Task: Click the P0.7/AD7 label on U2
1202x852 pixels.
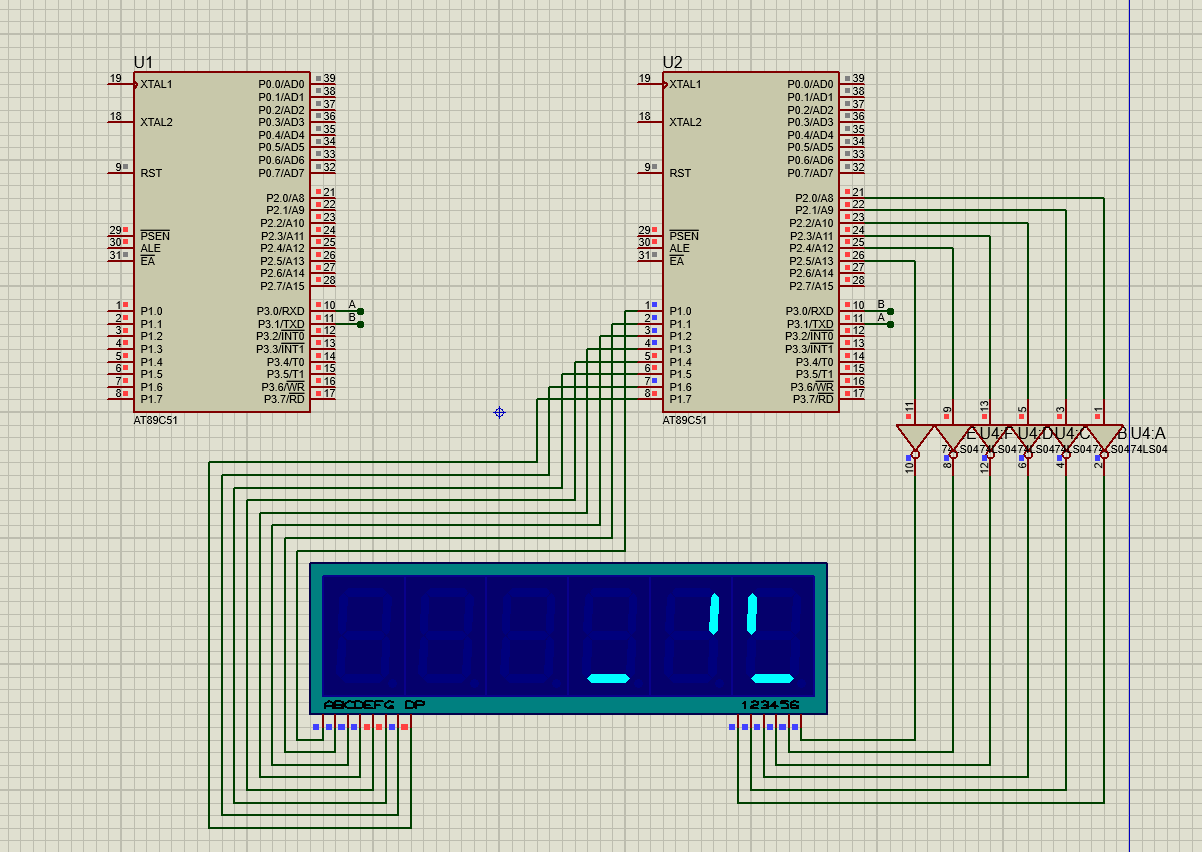Action: click(810, 173)
